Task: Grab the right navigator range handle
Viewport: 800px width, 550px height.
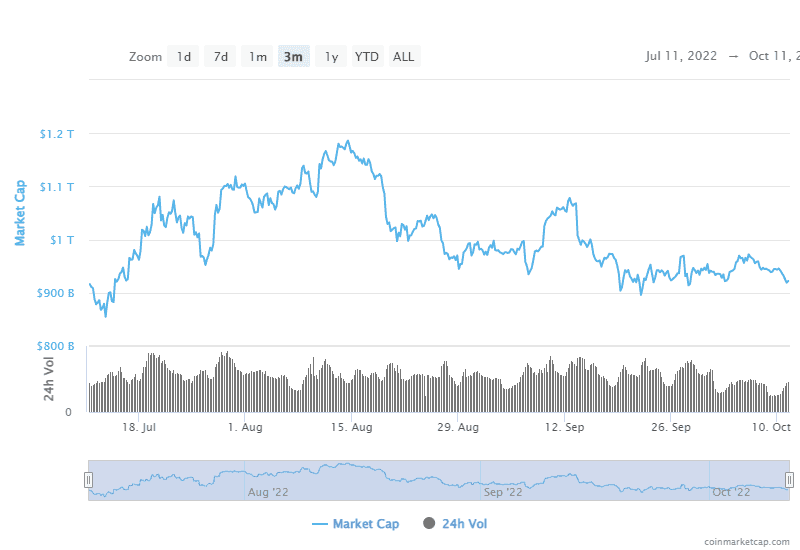Action: pyautogui.click(x=789, y=480)
